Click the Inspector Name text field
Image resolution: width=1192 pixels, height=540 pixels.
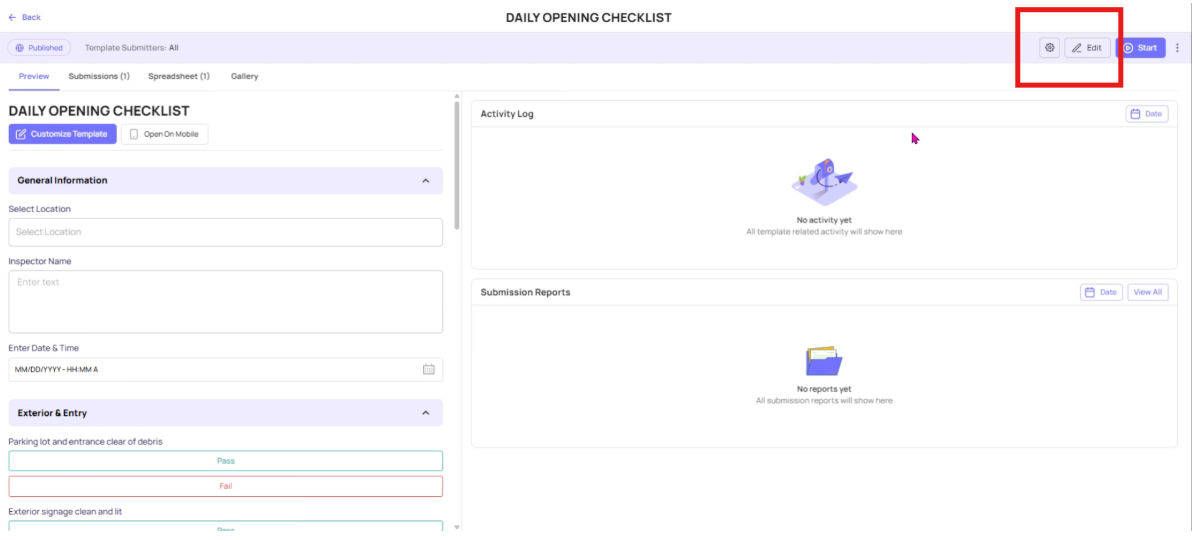225,301
